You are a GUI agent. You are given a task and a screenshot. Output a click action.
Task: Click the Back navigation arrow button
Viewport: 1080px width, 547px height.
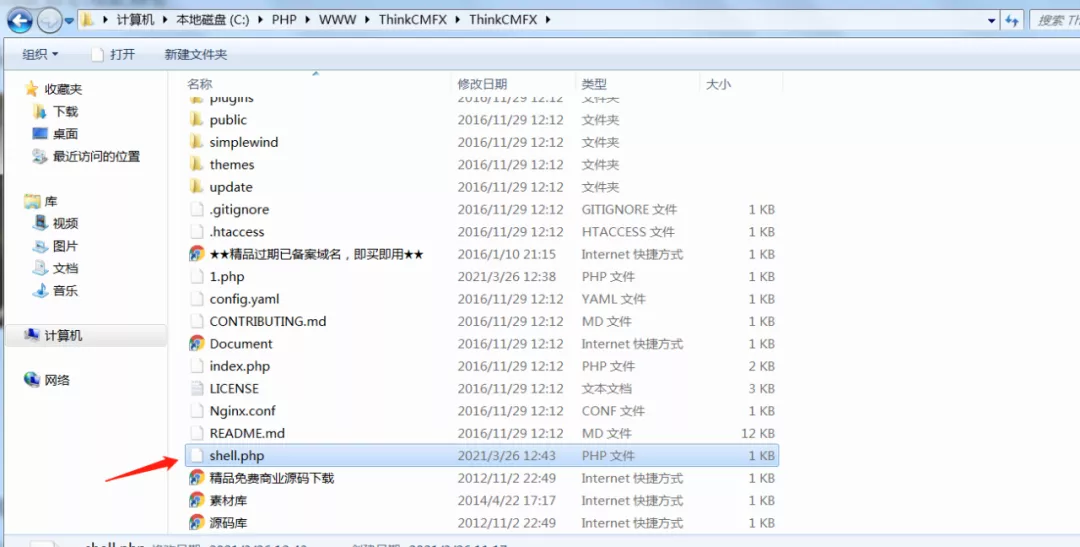[x=20, y=20]
